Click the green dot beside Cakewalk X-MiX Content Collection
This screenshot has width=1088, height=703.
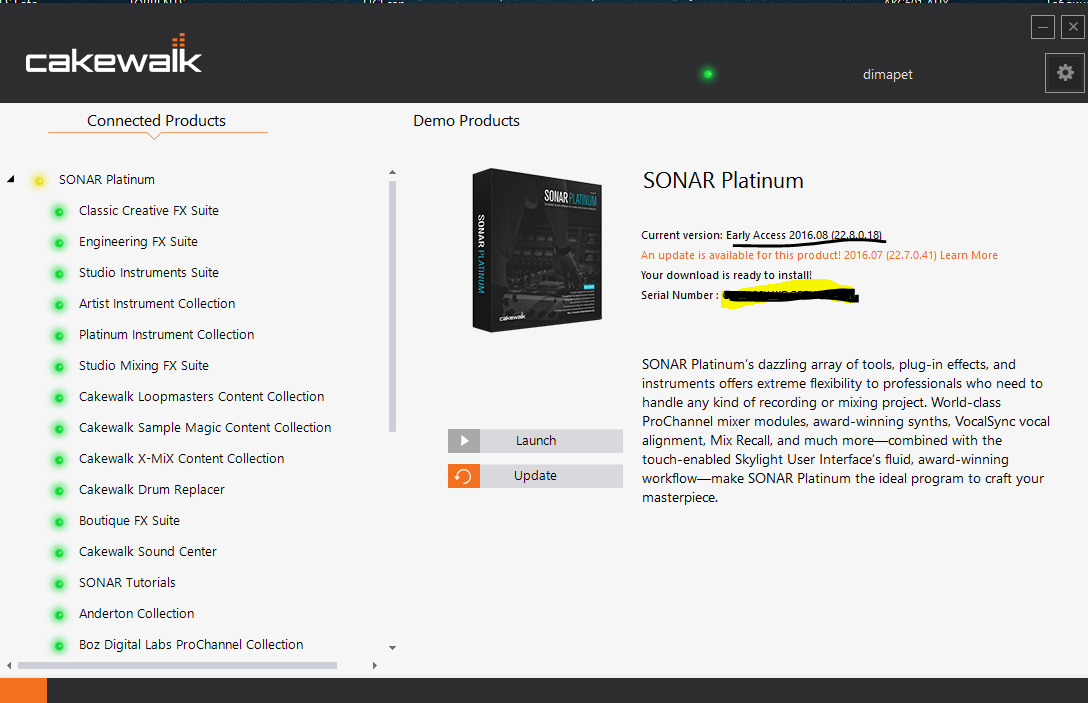[60, 460]
